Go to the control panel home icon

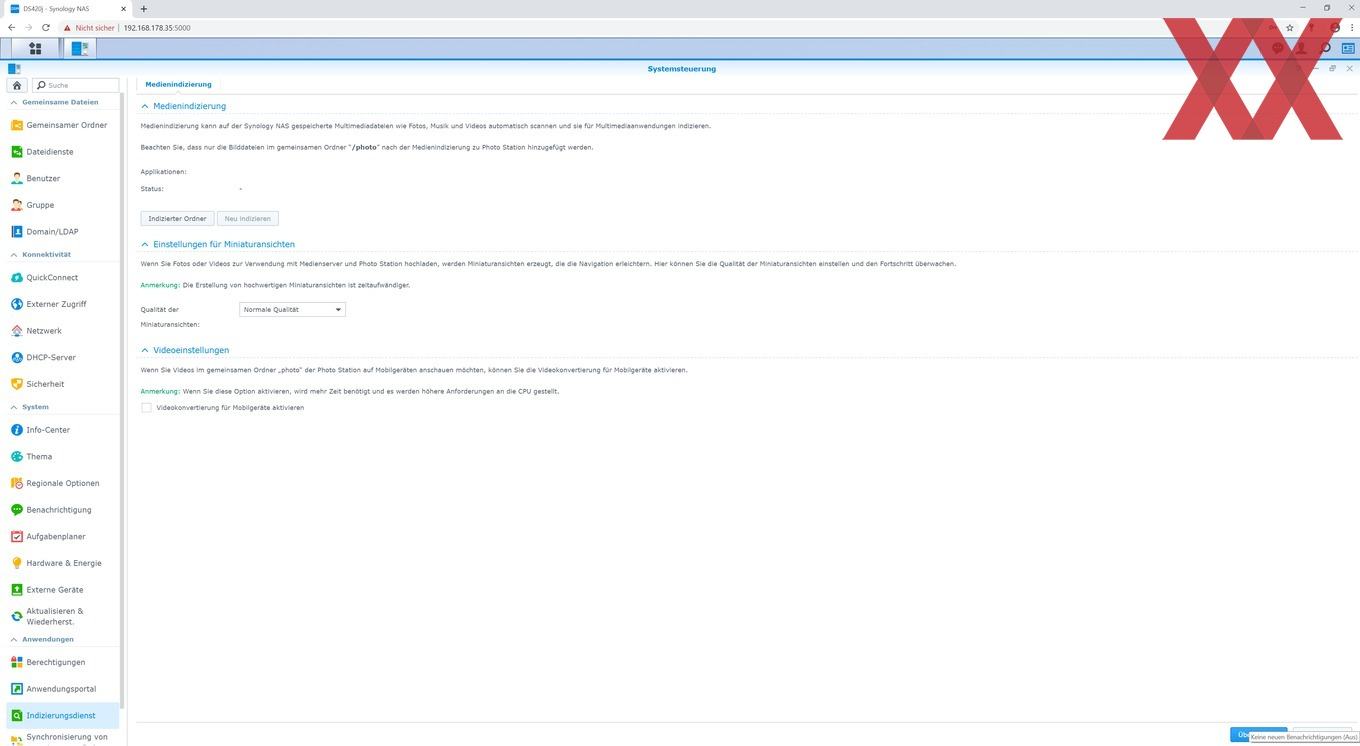[x=17, y=85]
